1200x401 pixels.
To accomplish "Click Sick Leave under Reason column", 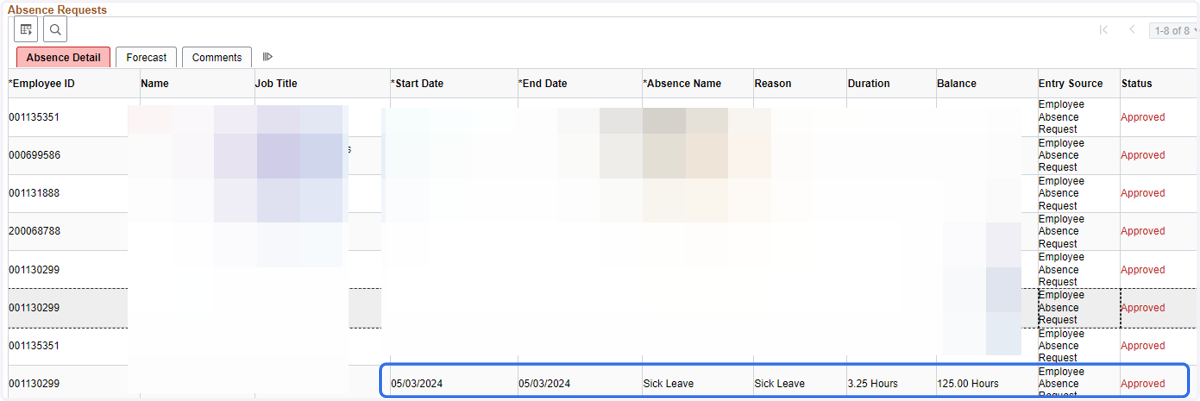I will point(779,383).
